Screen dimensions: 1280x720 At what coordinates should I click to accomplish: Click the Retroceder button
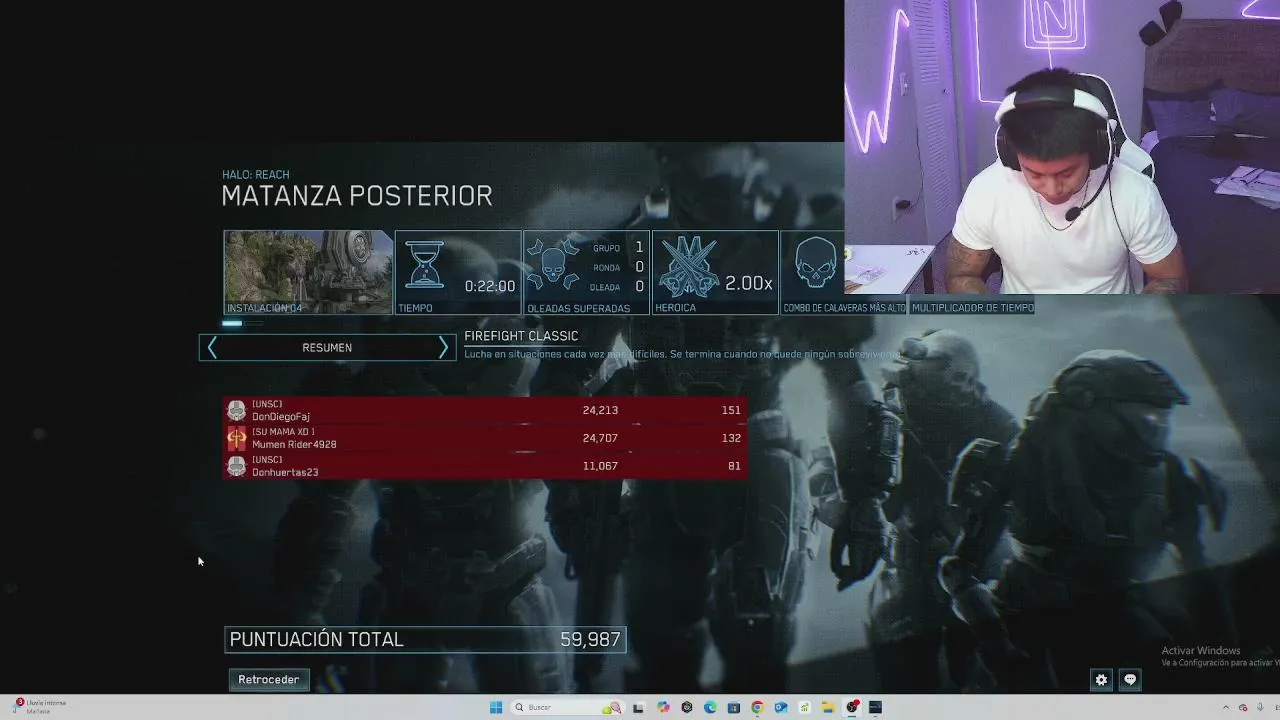(268, 680)
